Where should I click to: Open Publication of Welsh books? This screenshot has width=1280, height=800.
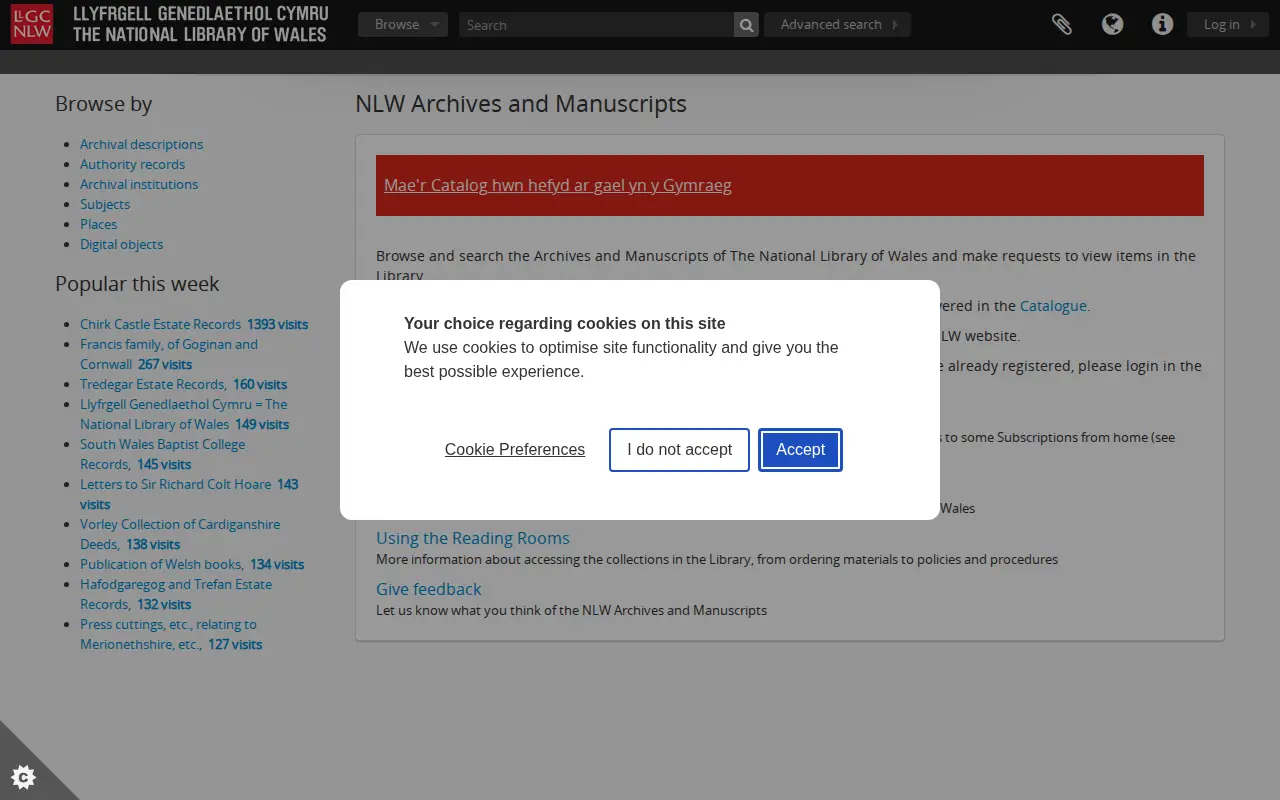[192, 564]
